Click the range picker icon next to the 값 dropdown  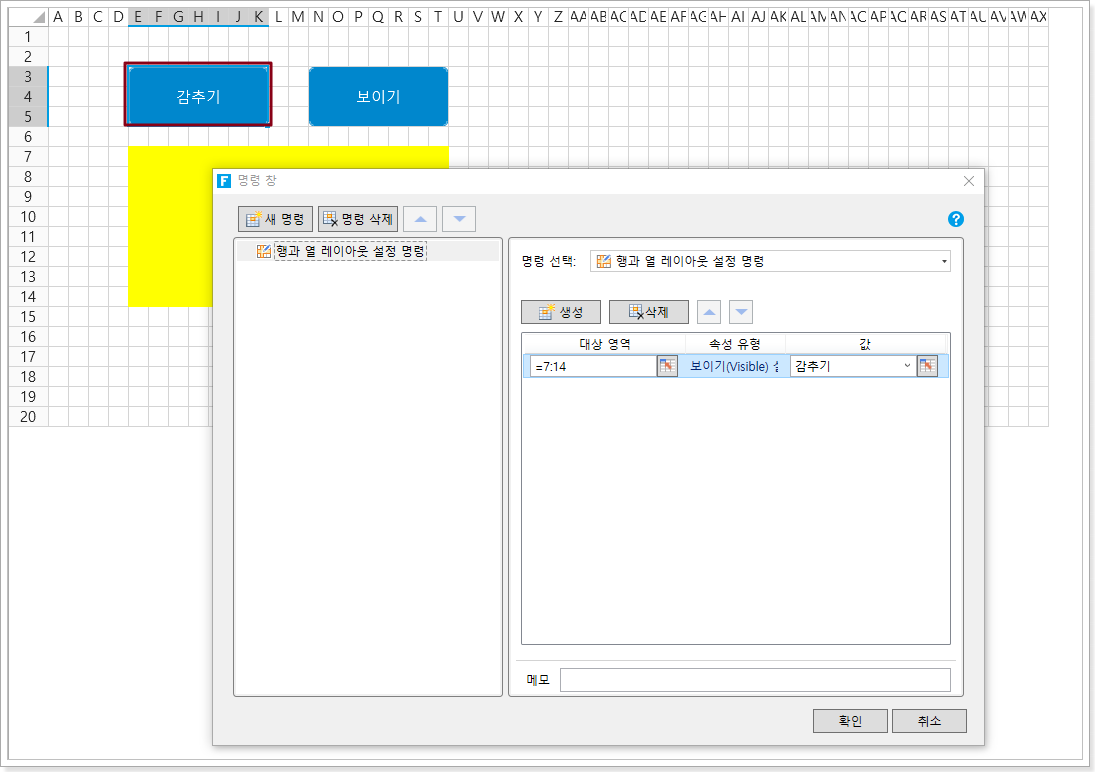click(x=927, y=366)
